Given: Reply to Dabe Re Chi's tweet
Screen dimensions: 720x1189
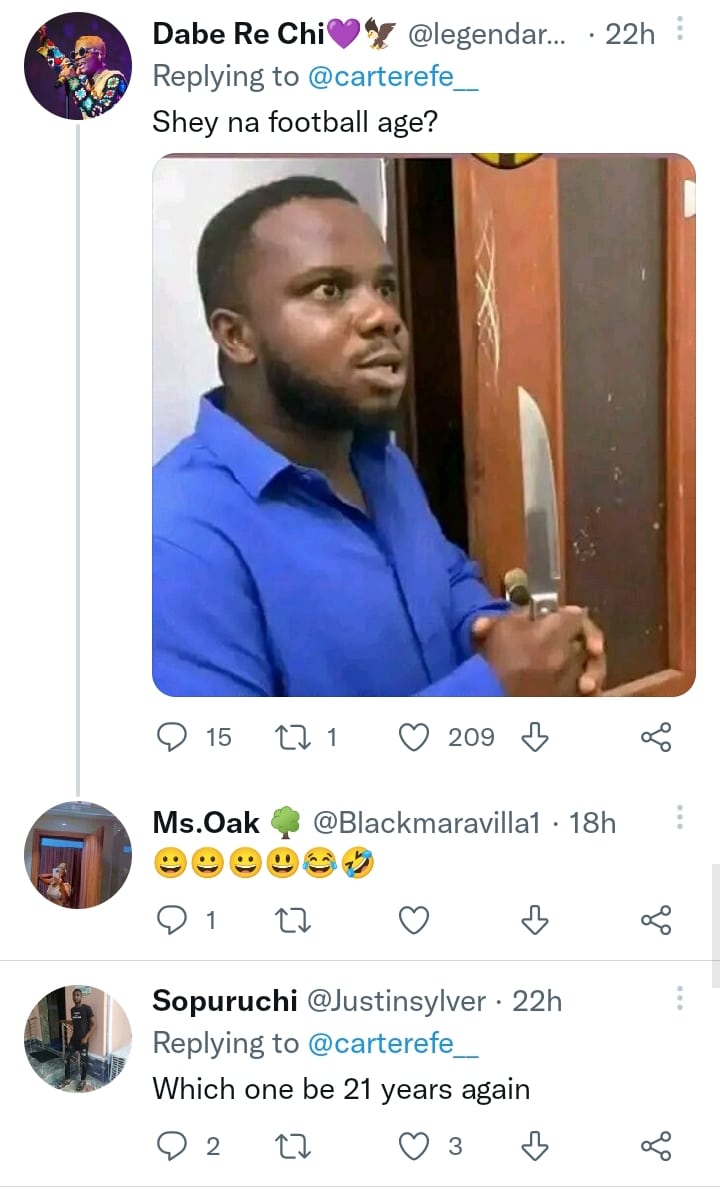Looking at the screenshot, I should tap(173, 738).
